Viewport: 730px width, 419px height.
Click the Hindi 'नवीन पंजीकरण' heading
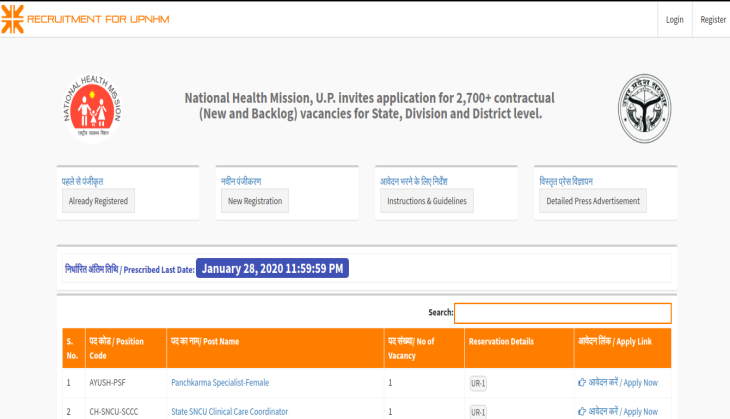coord(241,181)
